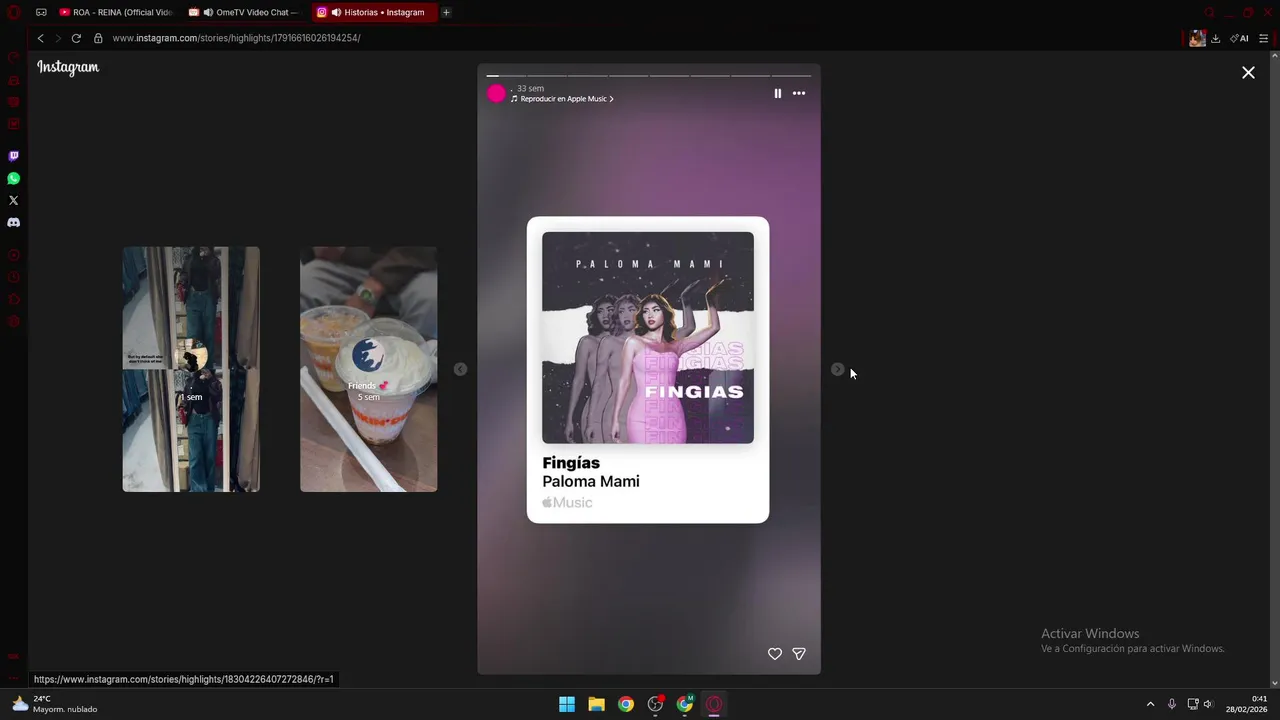Open the taskbar volume control

(1208, 704)
